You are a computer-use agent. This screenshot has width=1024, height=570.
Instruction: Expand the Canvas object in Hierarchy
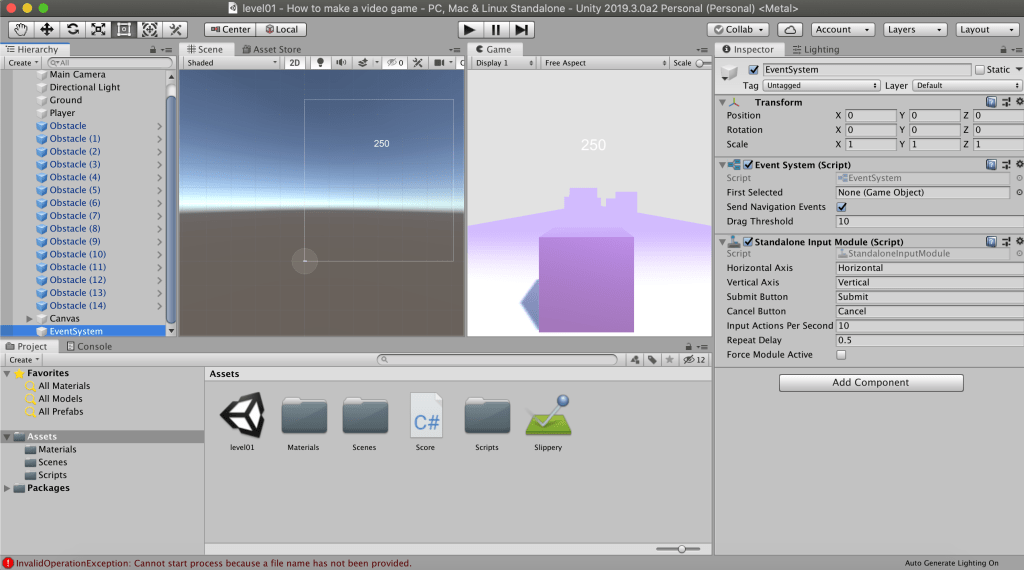click(29, 319)
